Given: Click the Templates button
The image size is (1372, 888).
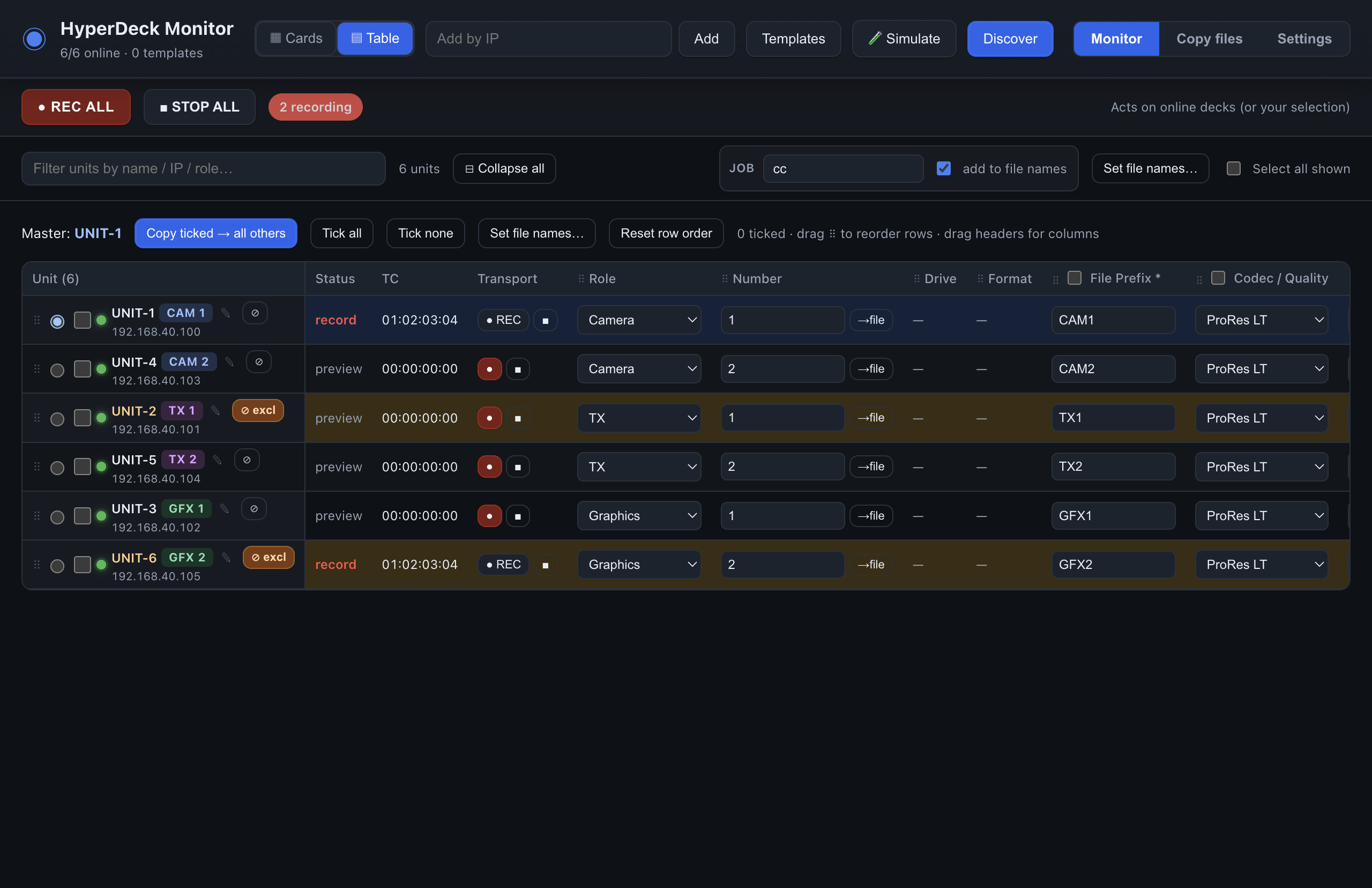Looking at the screenshot, I should (x=793, y=39).
